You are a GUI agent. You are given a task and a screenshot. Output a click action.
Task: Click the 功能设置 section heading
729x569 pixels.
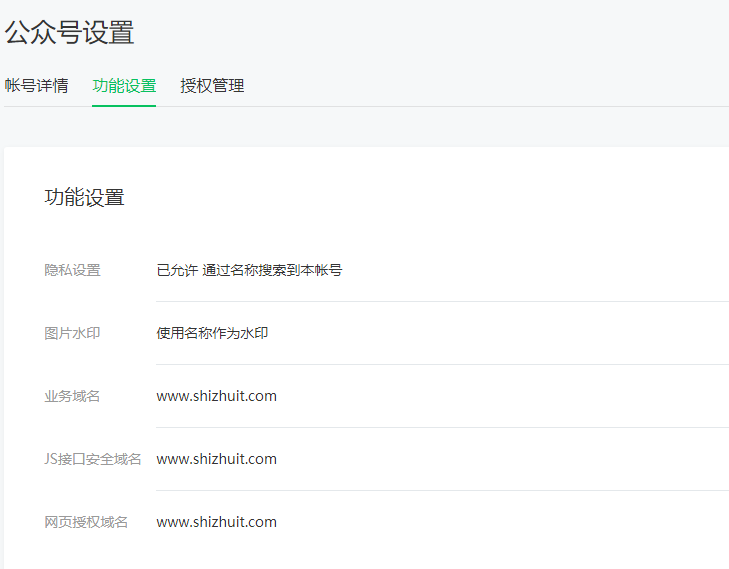click(x=85, y=197)
